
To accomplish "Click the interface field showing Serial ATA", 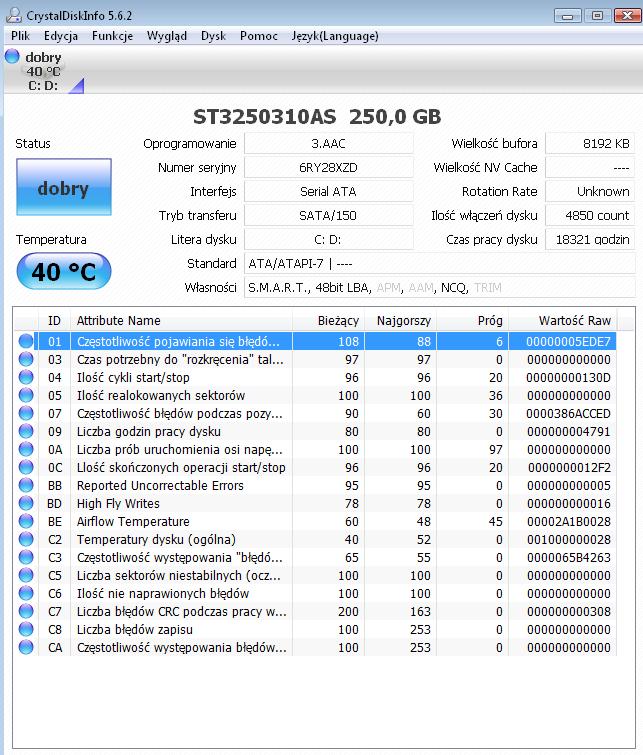I will (328, 192).
